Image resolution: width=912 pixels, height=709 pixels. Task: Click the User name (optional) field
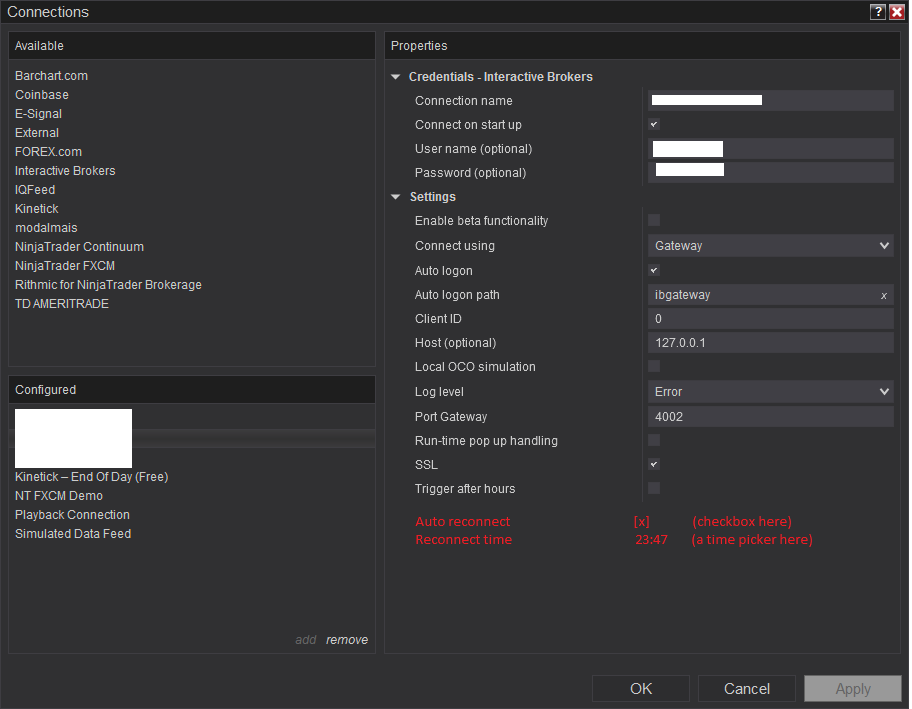point(771,149)
